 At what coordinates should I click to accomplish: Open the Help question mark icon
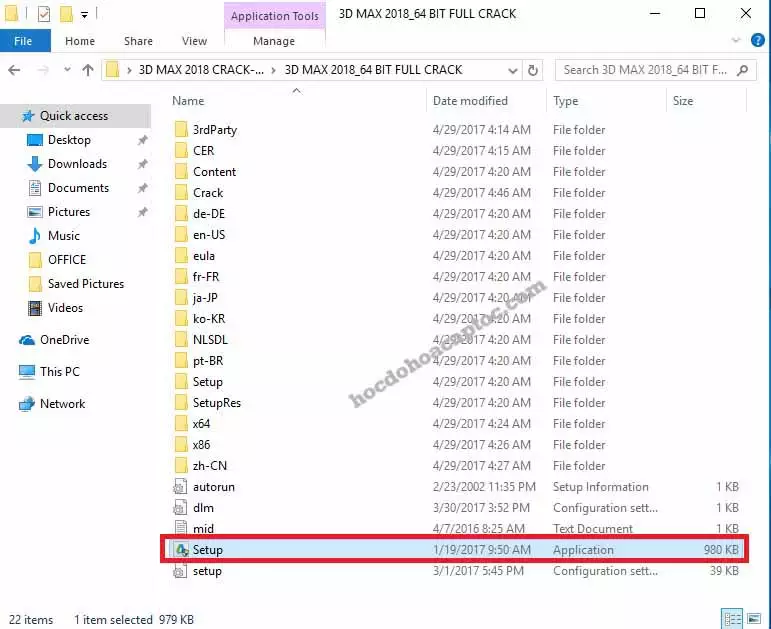coord(758,40)
